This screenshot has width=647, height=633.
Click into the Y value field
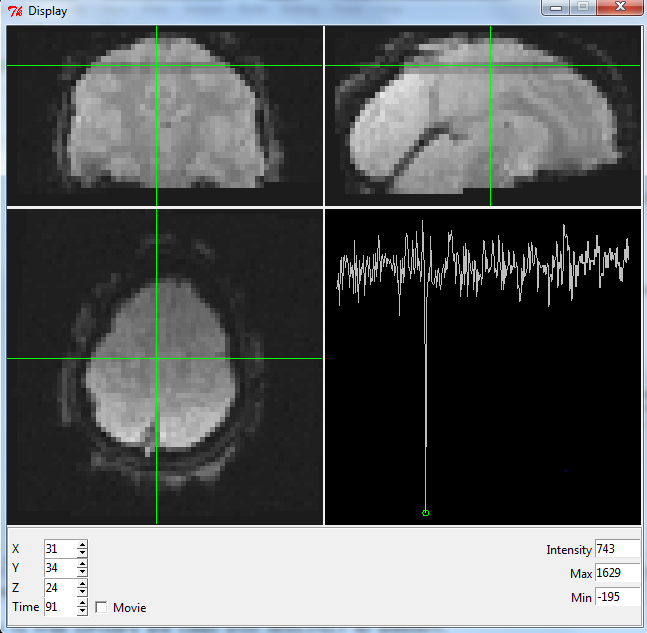click(61, 568)
